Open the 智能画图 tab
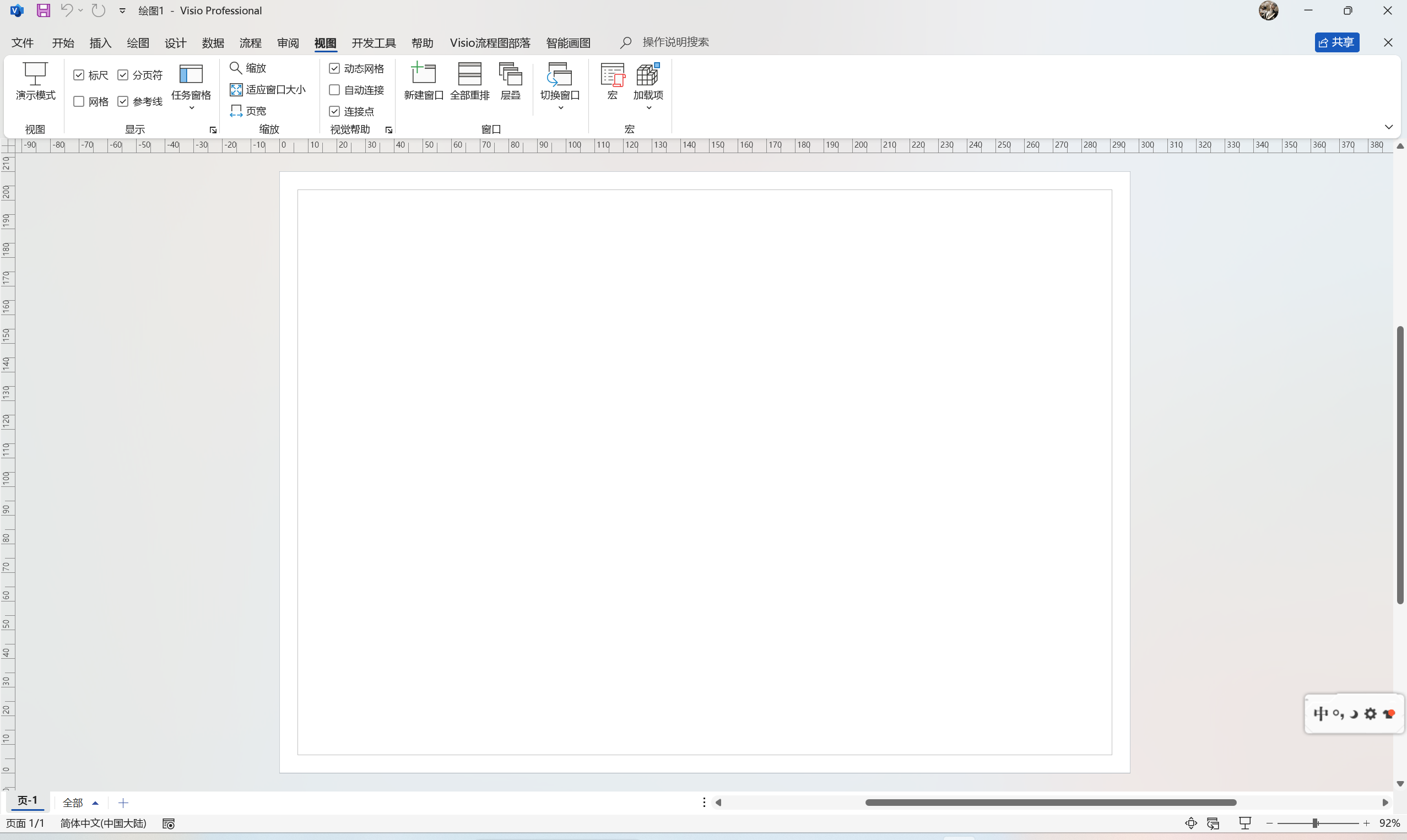This screenshot has height=840, width=1407. [x=568, y=42]
